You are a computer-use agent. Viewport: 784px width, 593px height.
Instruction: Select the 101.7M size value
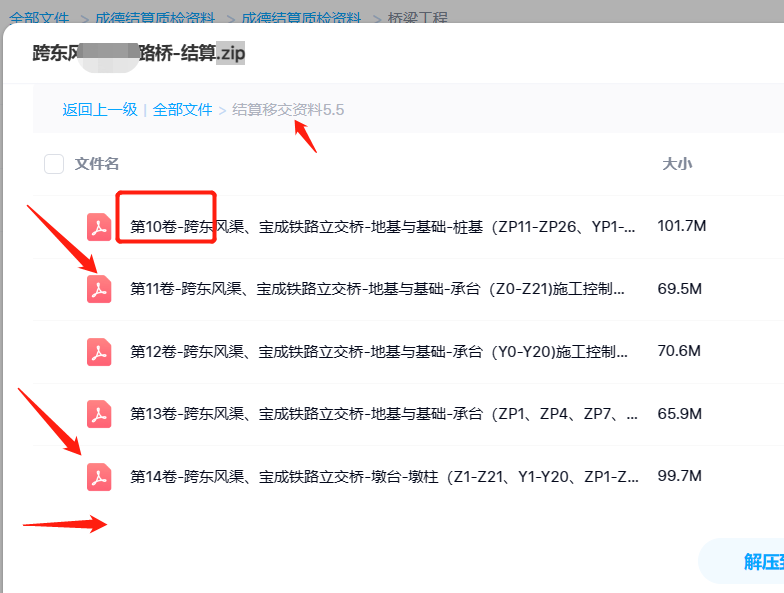[x=682, y=226]
